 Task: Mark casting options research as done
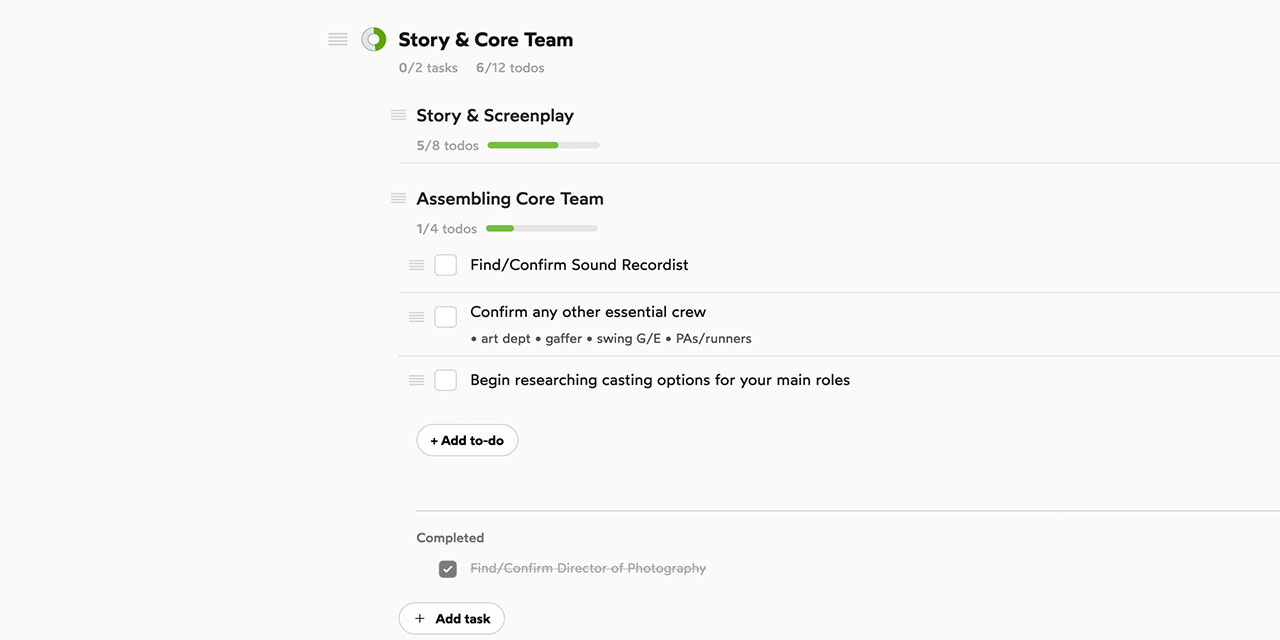coord(446,380)
